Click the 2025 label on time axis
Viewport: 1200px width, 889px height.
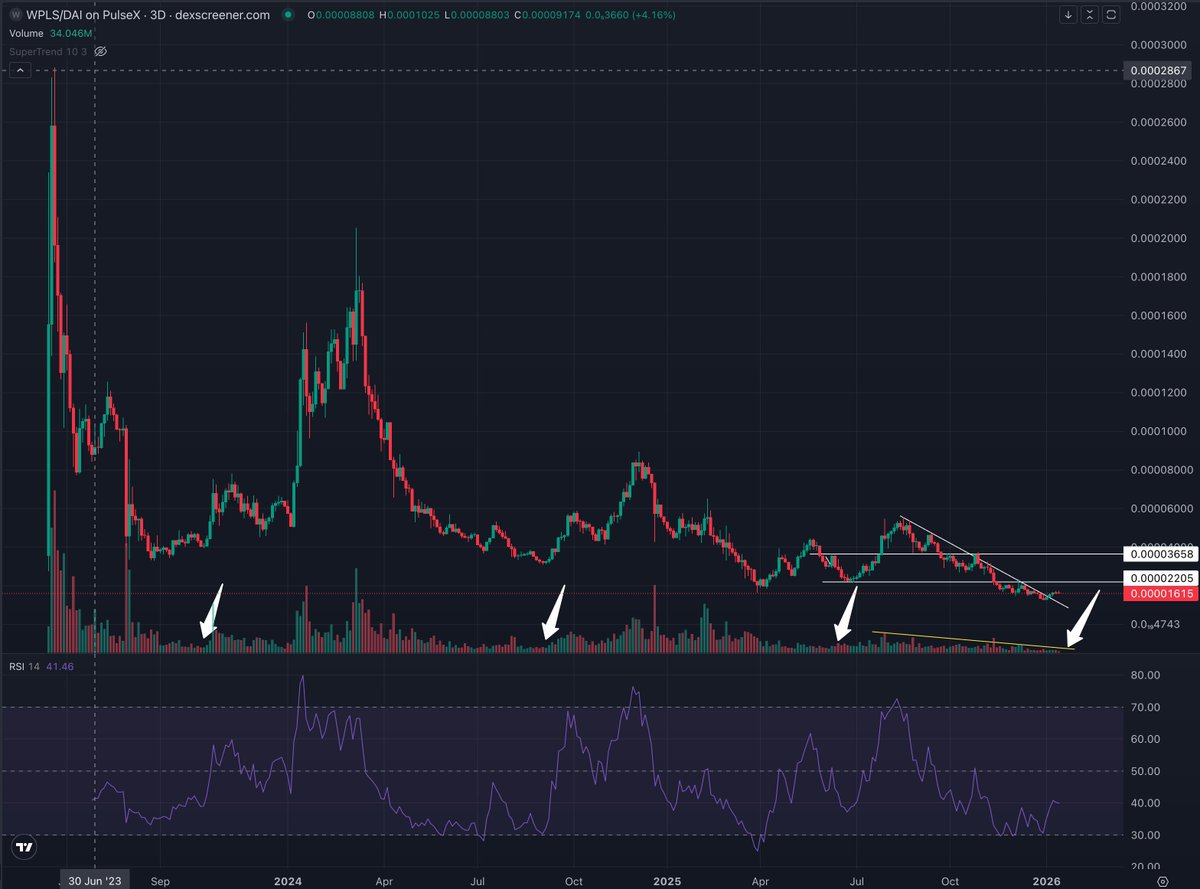tap(666, 881)
